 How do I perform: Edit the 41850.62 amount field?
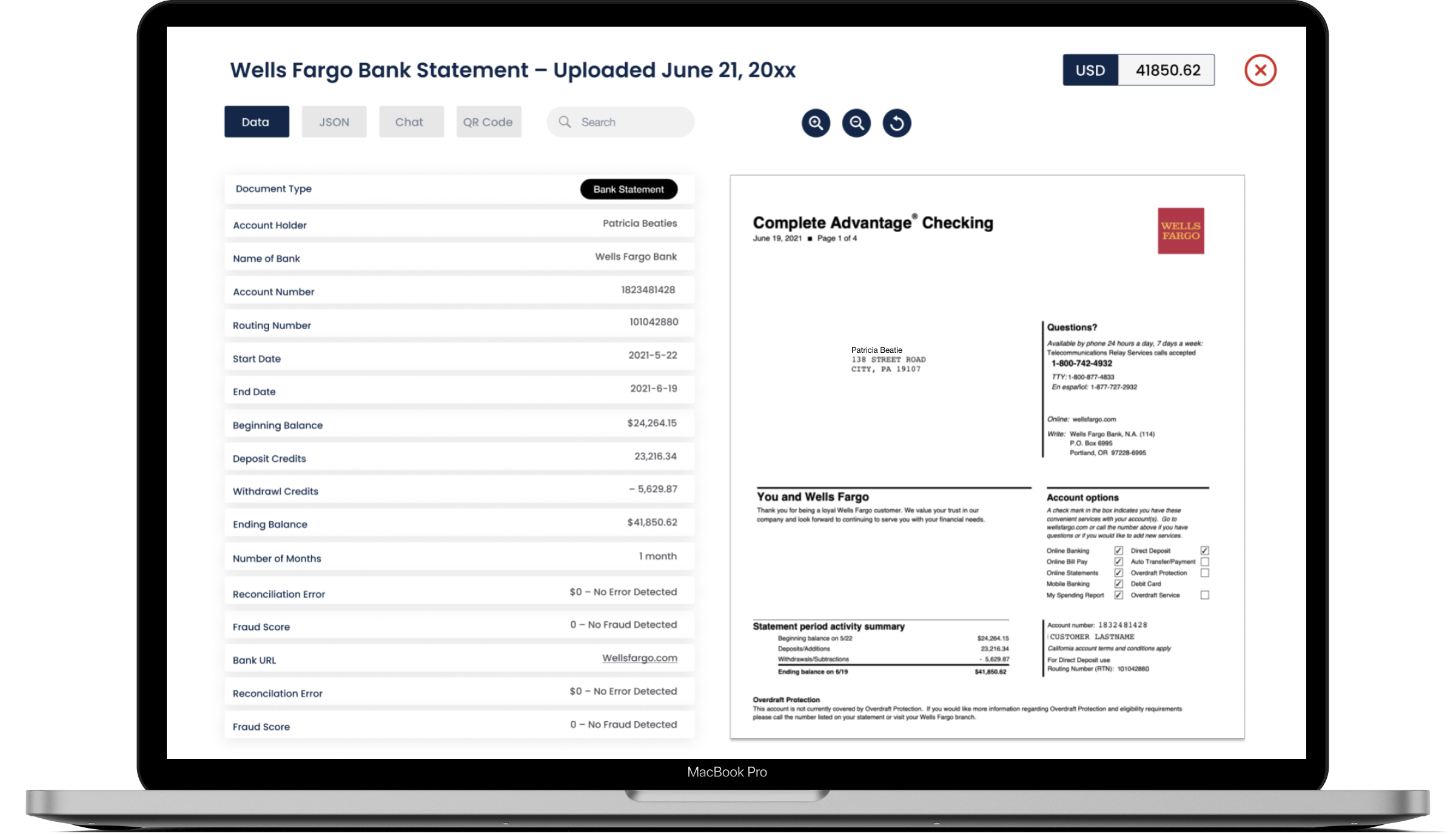(1166, 70)
